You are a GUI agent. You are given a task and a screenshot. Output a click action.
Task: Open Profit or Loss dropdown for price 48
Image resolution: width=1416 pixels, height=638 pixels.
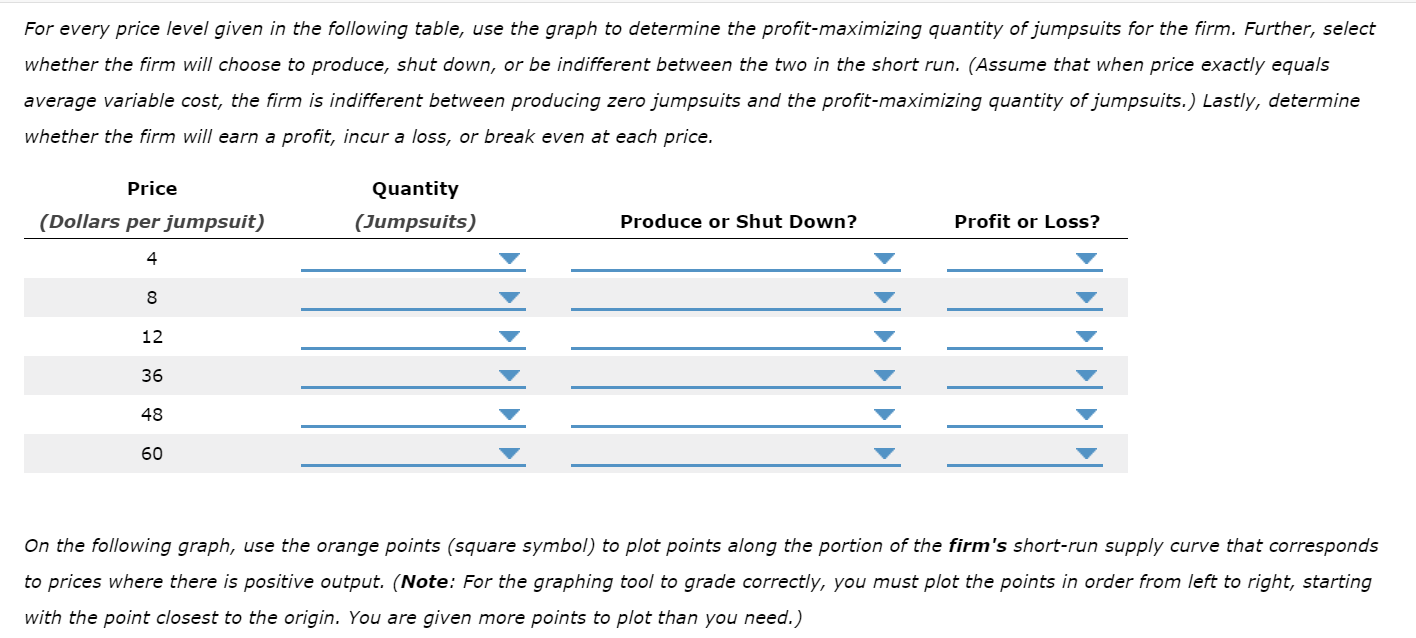[1085, 413]
